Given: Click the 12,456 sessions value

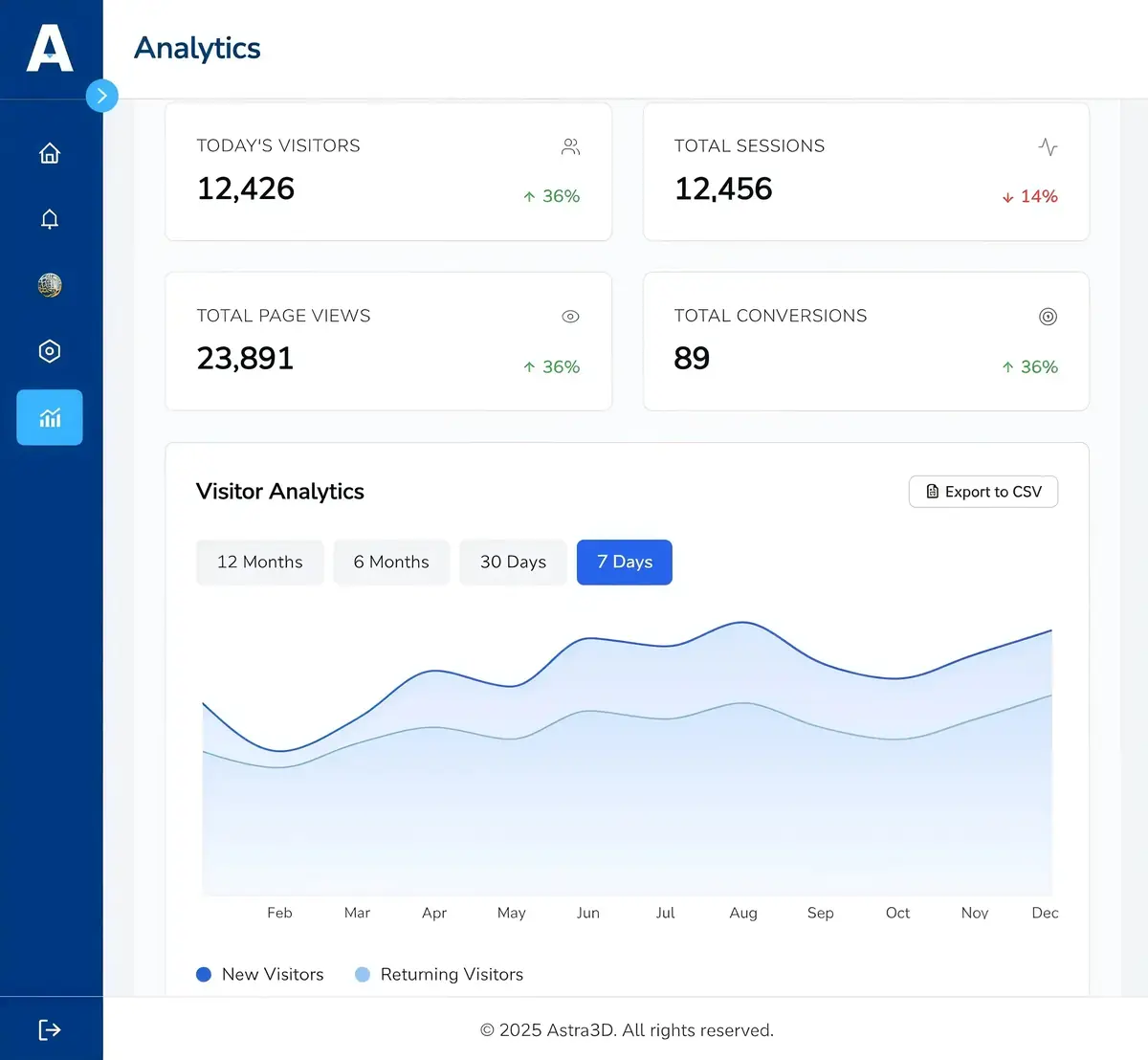Looking at the screenshot, I should [x=723, y=188].
